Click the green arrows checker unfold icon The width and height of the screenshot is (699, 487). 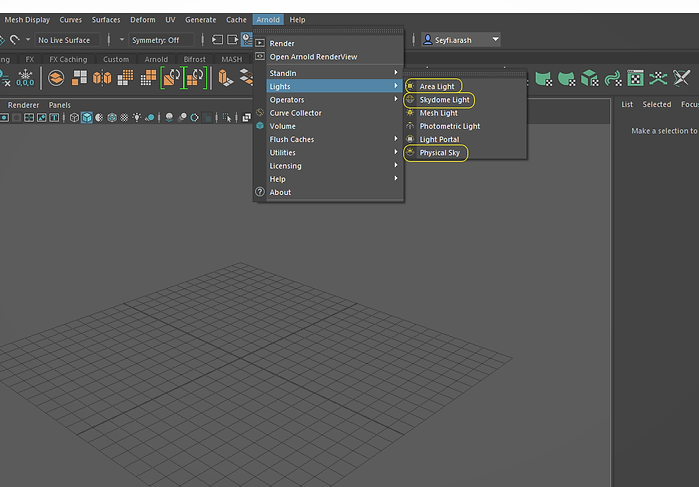pyautogui.click(x=658, y=78)
